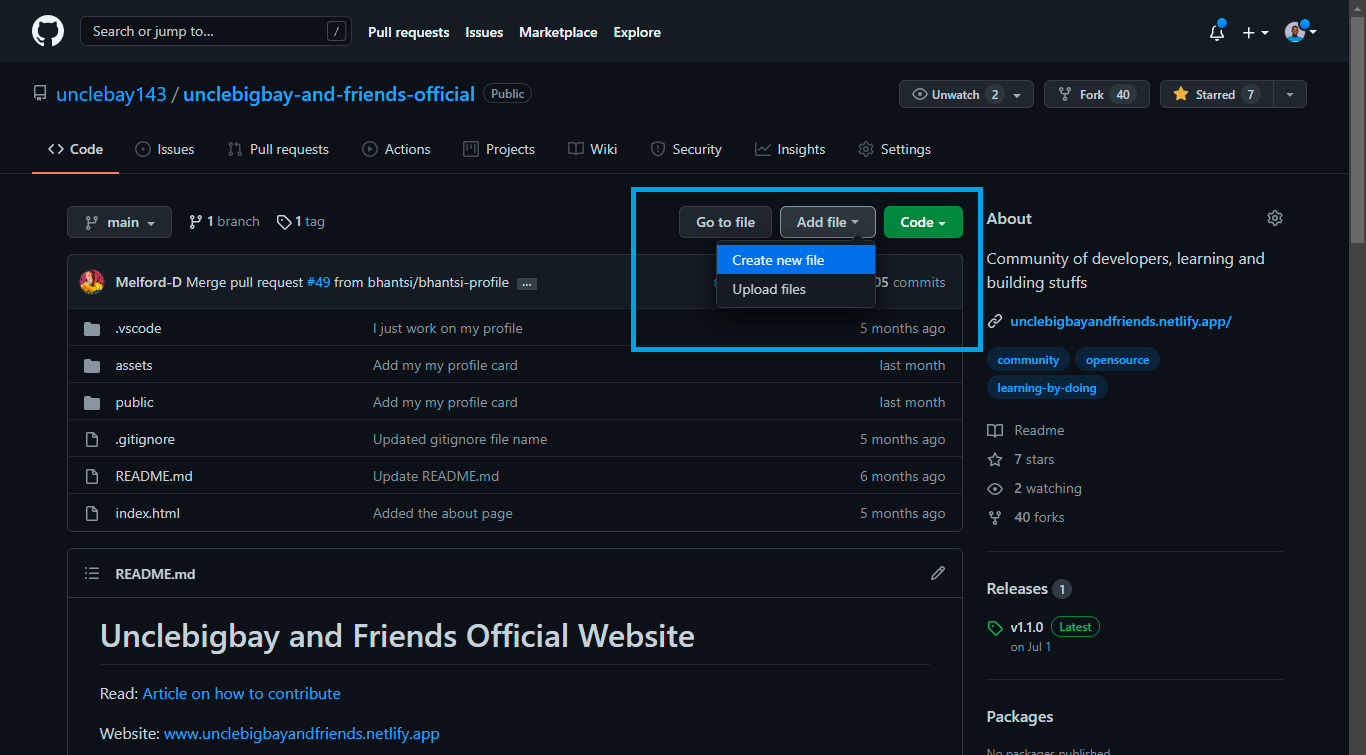This screenshot has height=755, width=1366.
Task: Open the user avatar menu
Action: 1300,32
